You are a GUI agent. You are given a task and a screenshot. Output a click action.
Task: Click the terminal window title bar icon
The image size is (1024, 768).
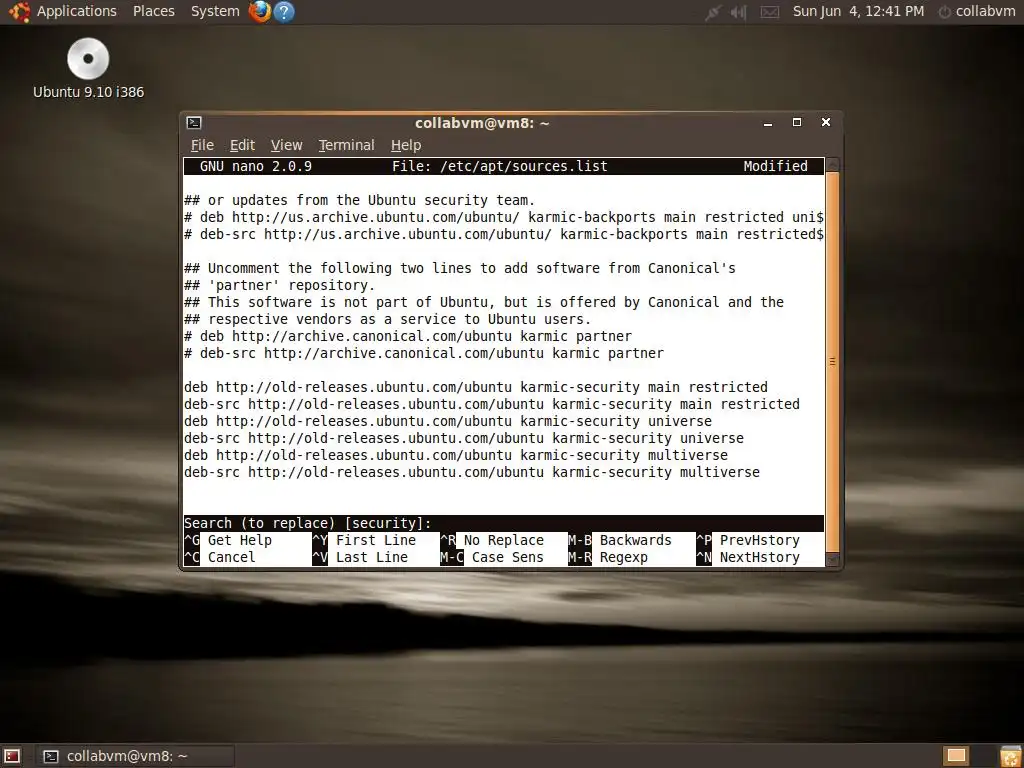[x=194, y=123]
